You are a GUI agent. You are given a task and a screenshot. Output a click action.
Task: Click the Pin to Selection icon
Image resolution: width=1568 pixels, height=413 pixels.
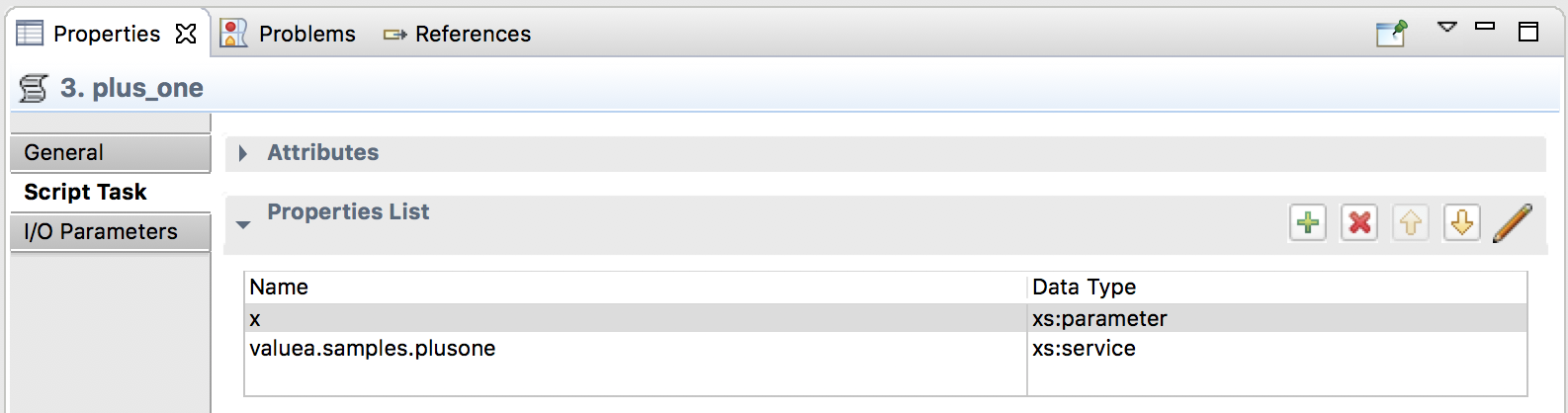[x=1391, y=34]
